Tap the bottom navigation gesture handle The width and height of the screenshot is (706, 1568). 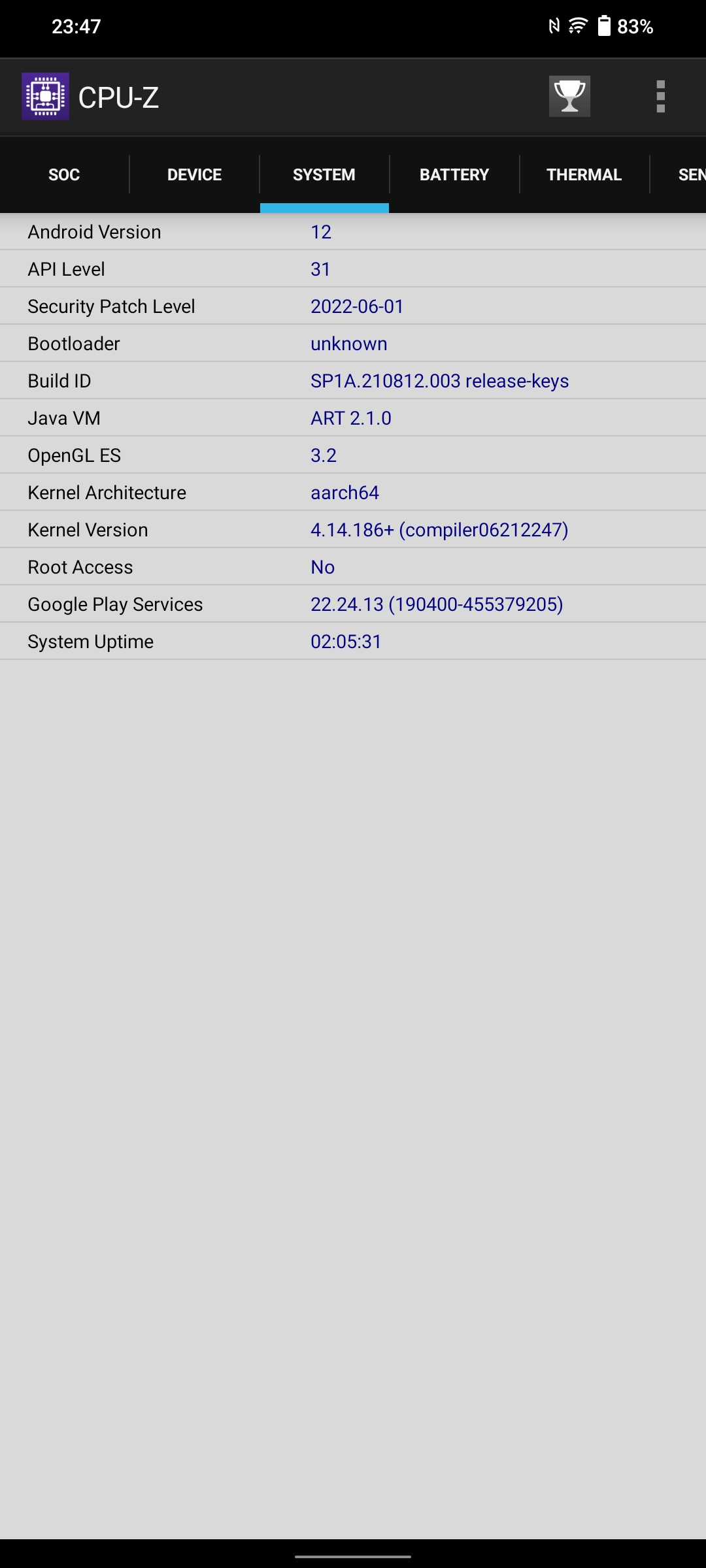coord(353,1557)
